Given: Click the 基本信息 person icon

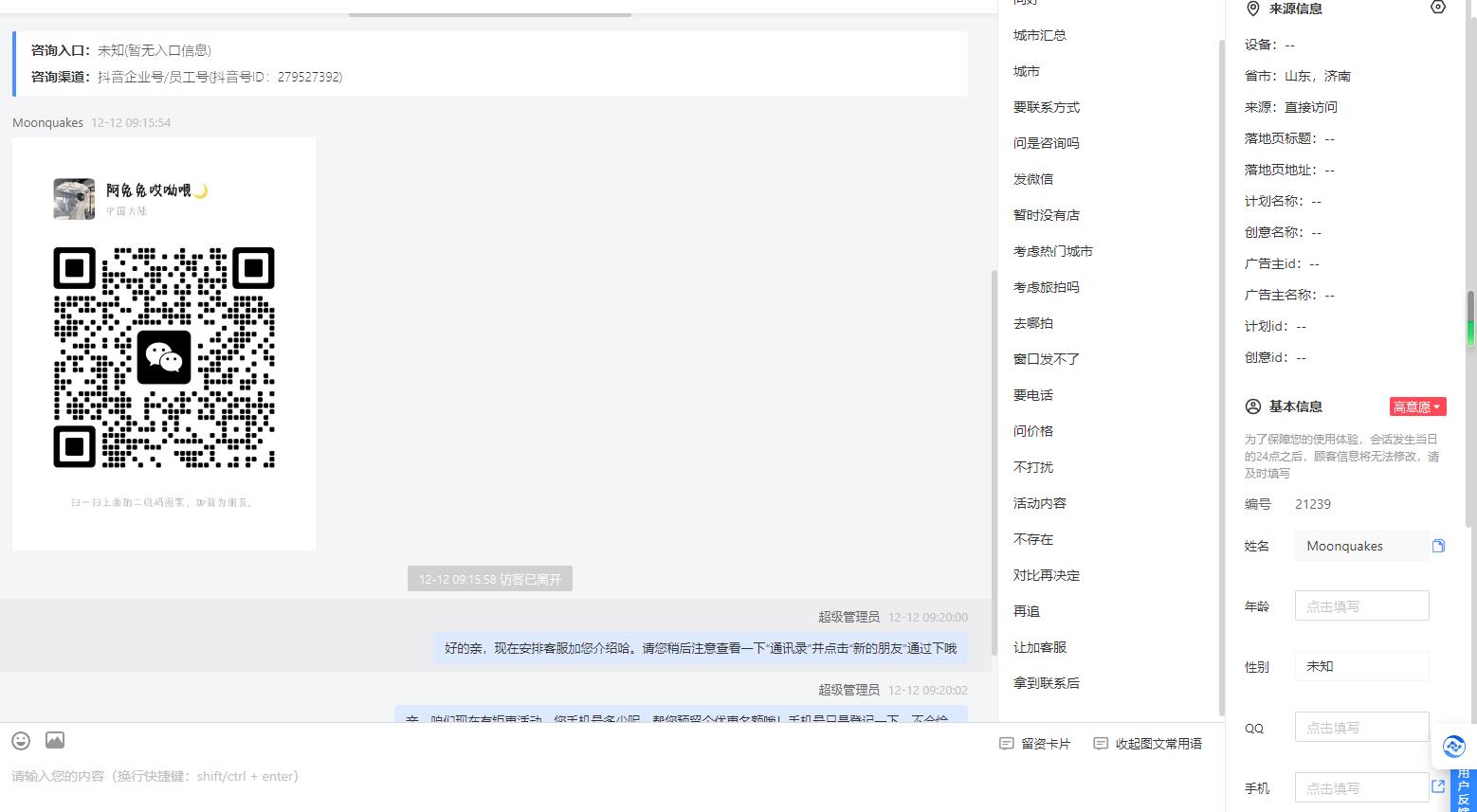Looking at the screenshot, I should click(1252, 406).
